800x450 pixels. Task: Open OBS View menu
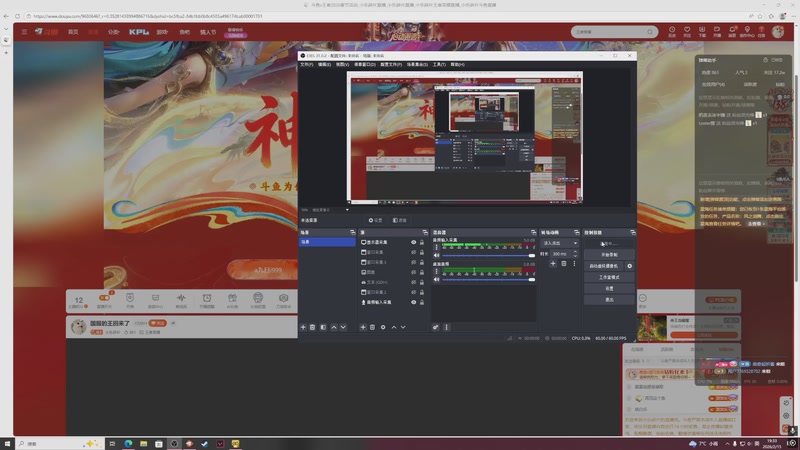342,65
